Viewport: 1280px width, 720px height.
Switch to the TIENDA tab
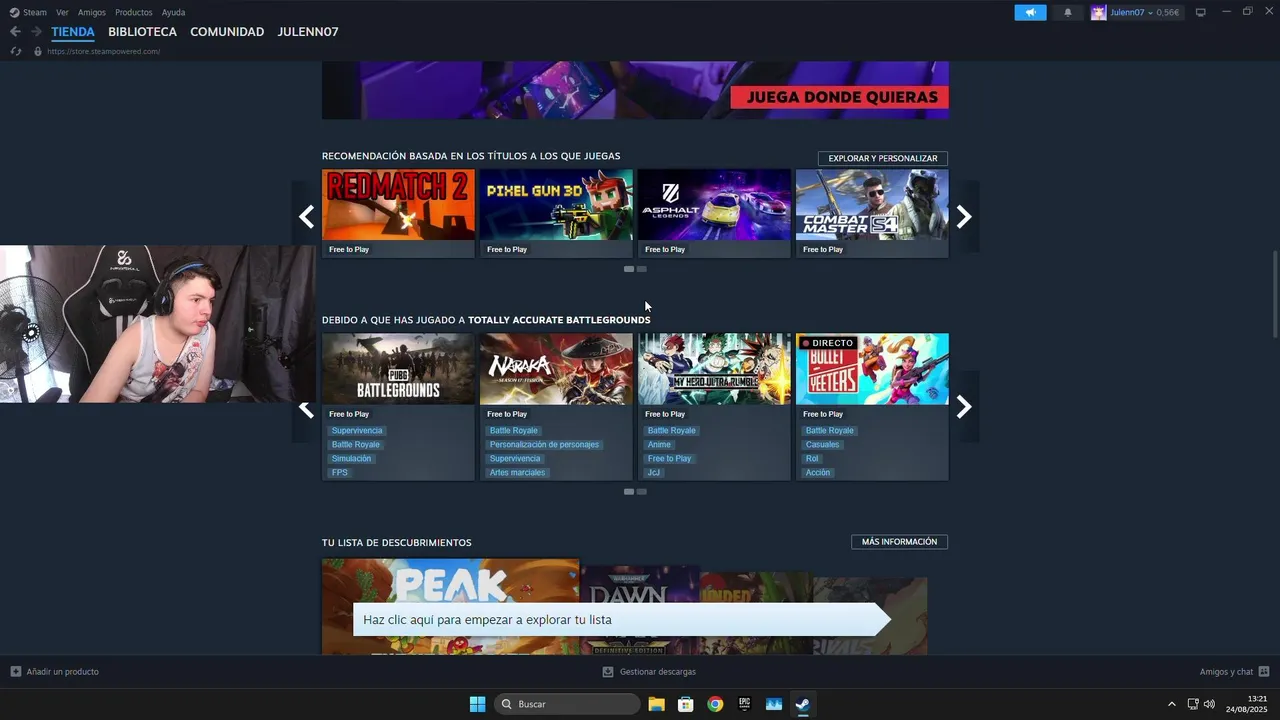click(x=73, y=32)
